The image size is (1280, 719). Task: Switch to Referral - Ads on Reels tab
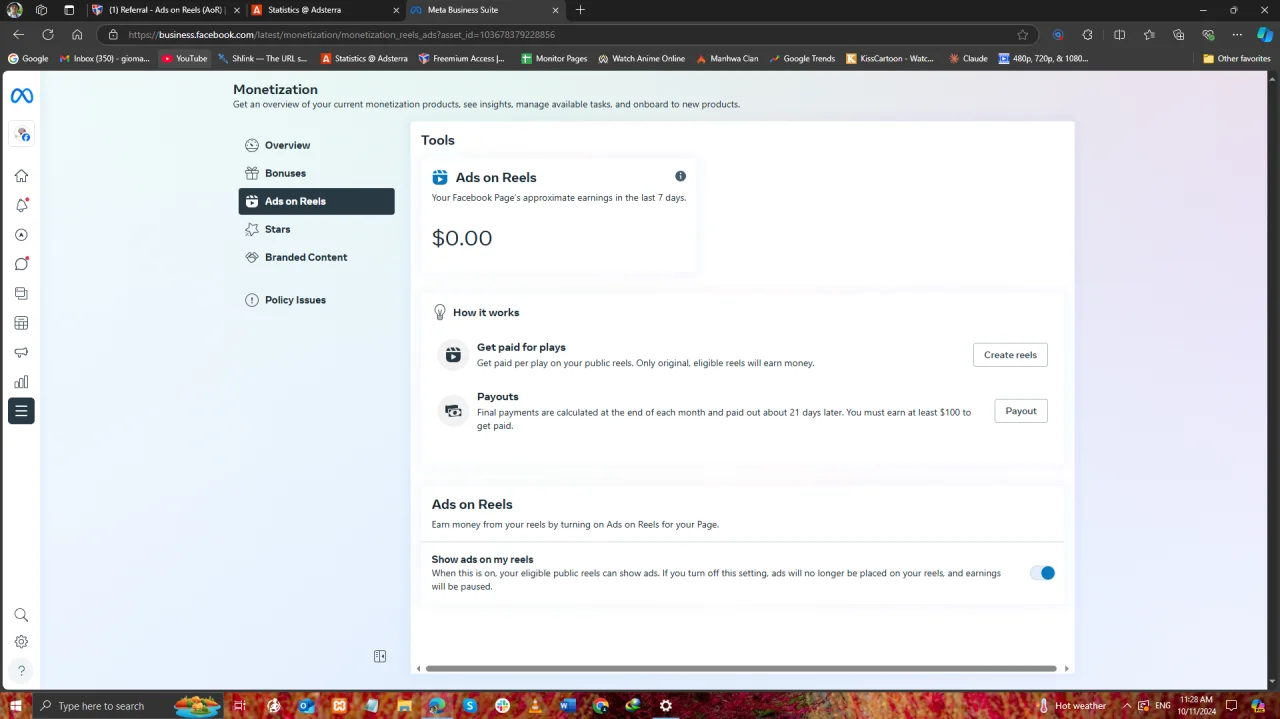(x=165, y=10)
